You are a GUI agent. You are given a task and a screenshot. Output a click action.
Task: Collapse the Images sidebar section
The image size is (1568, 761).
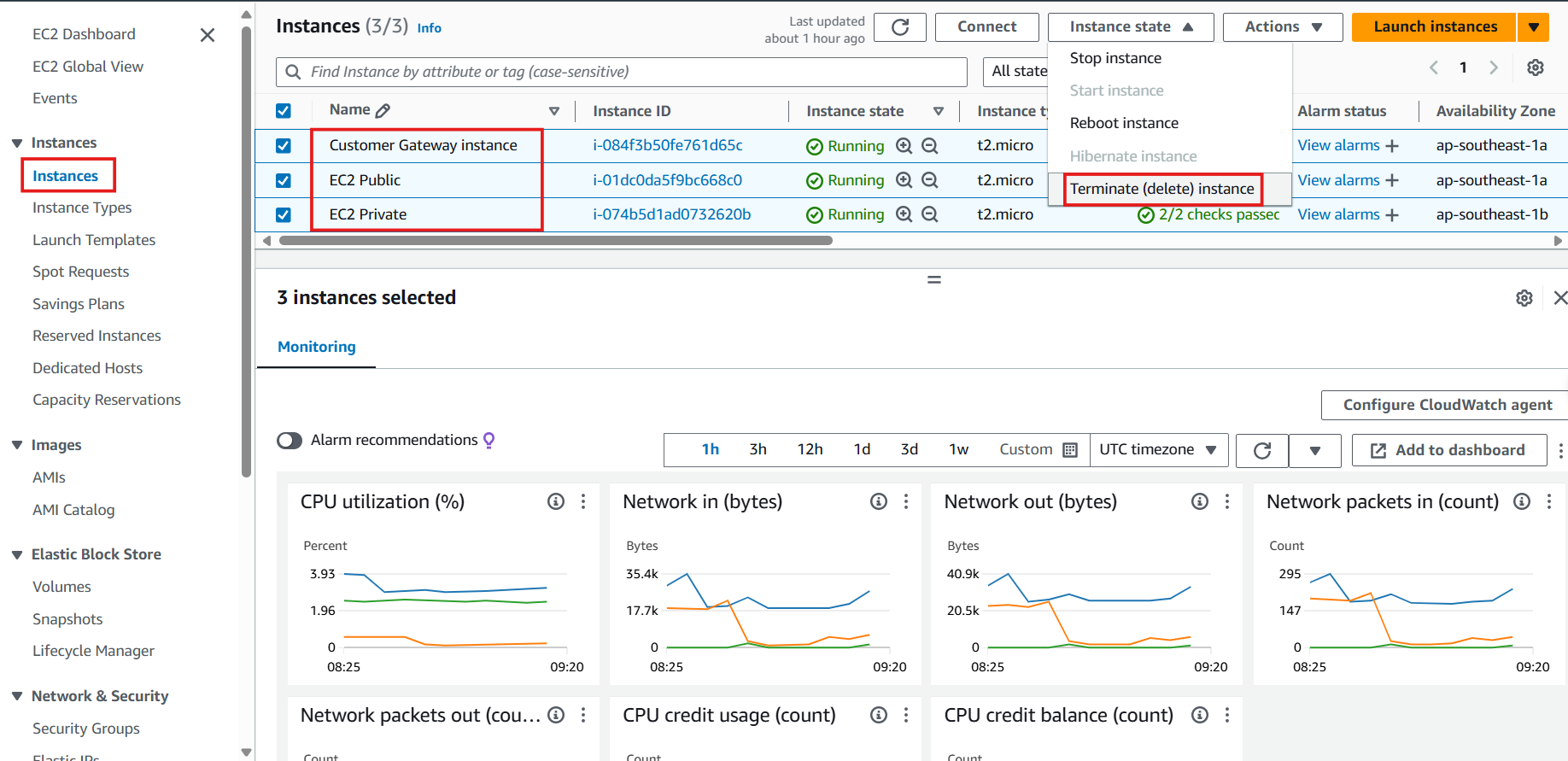click(x=17, y=445)
